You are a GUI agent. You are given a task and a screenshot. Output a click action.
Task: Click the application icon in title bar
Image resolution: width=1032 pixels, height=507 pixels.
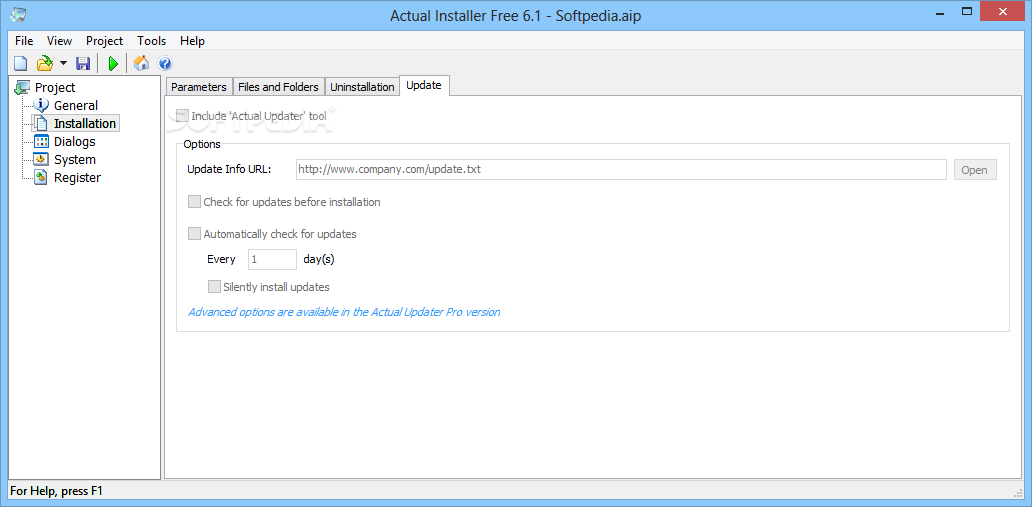(x=18, y=14)
